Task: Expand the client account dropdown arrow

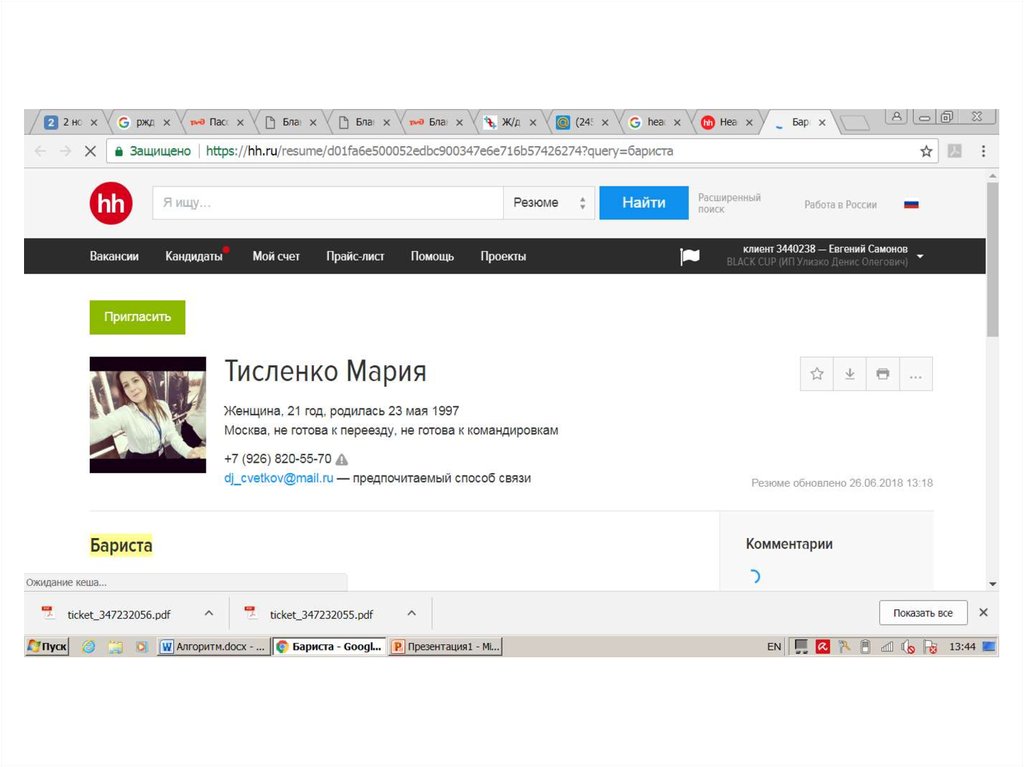Action: tap(920, 256)
